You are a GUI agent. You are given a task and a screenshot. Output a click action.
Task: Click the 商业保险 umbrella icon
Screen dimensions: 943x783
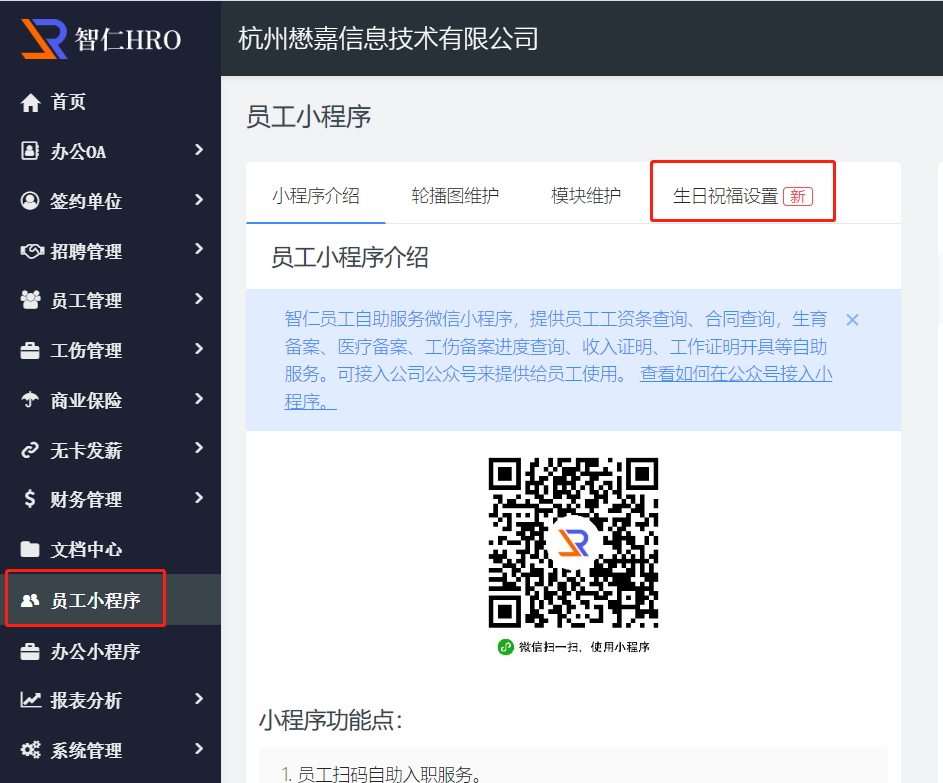30,400
